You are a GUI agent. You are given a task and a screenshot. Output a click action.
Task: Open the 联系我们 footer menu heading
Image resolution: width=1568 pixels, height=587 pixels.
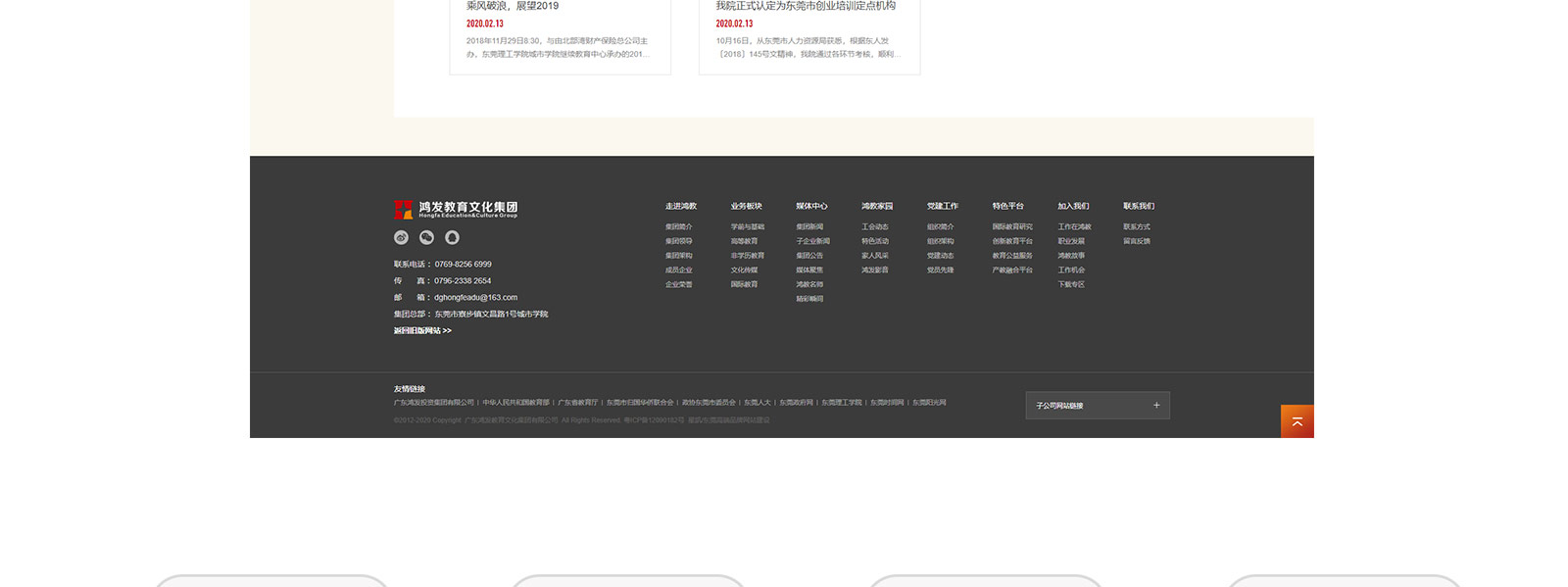pos(1139,206)
